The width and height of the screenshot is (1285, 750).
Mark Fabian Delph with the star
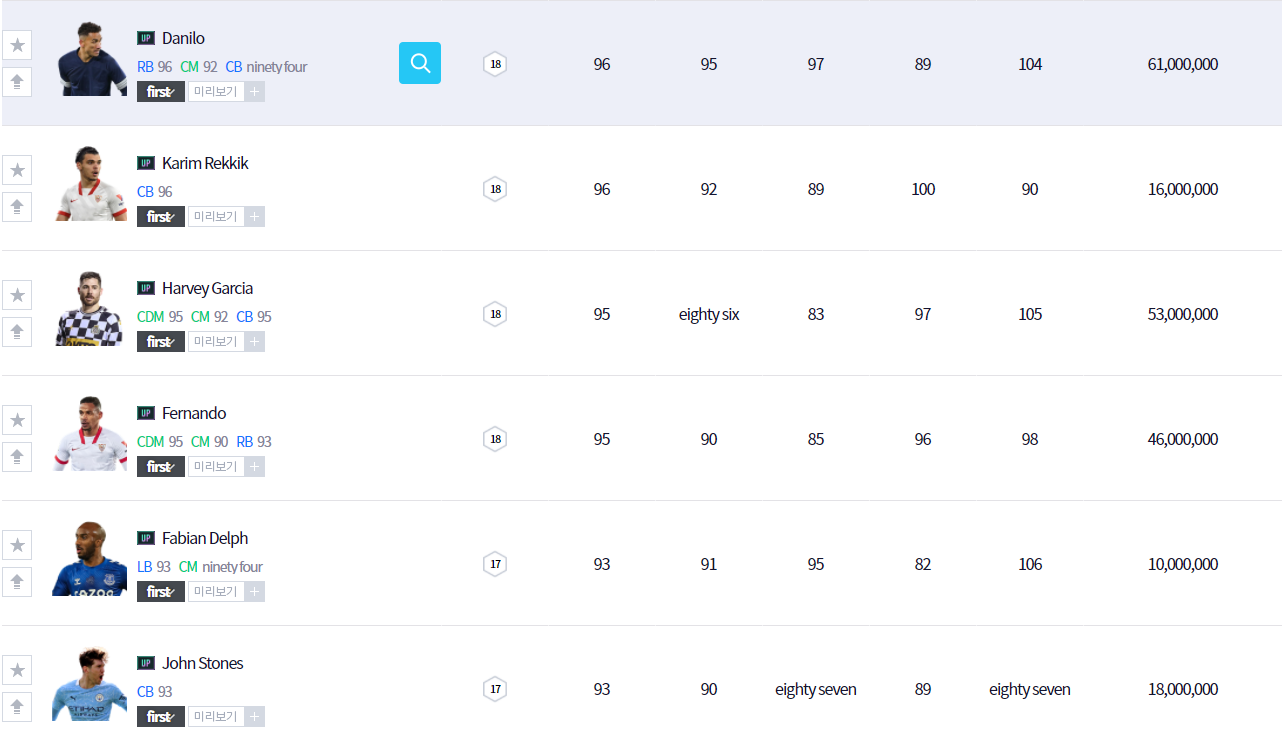pyautogui.click(x=17, y=545)
